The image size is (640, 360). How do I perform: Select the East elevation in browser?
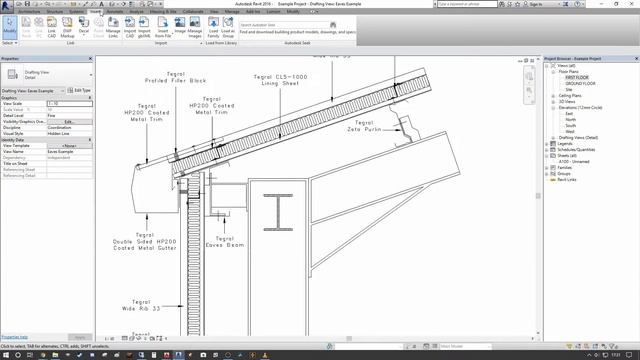569,114
